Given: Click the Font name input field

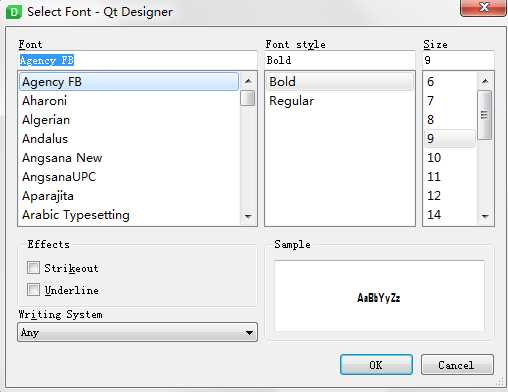Looking at the screenshot, I should pyautogui.click(x=137, y=60).
